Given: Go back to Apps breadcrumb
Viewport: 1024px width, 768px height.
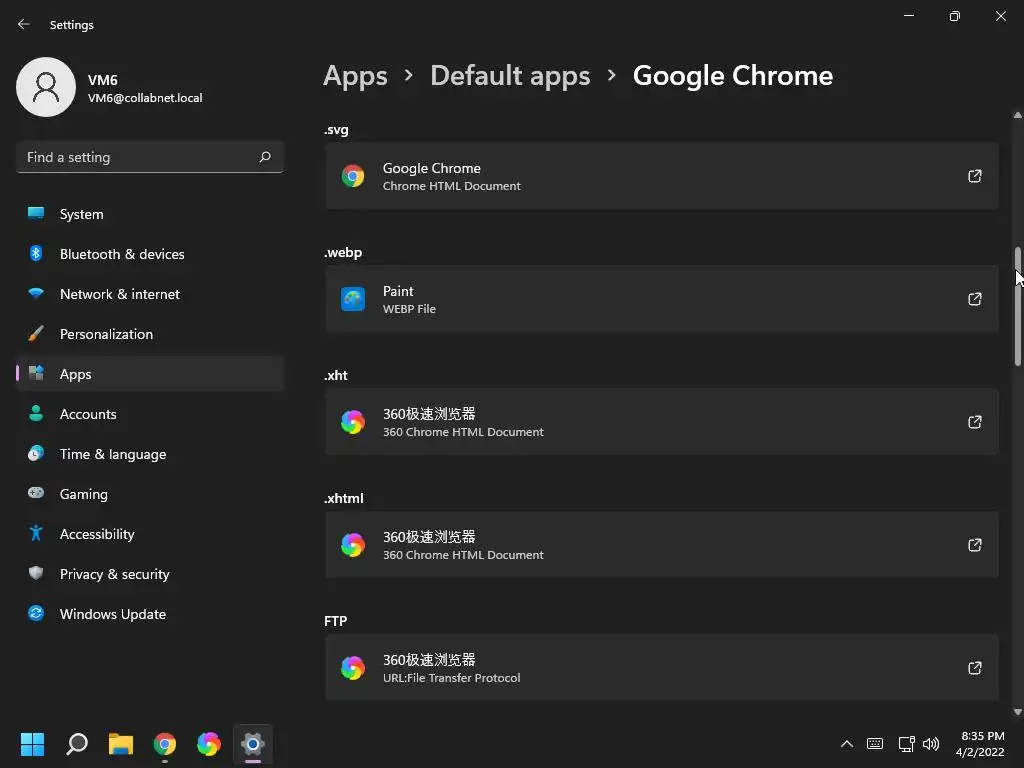Looking at the screenshot, I should (355, 76).
